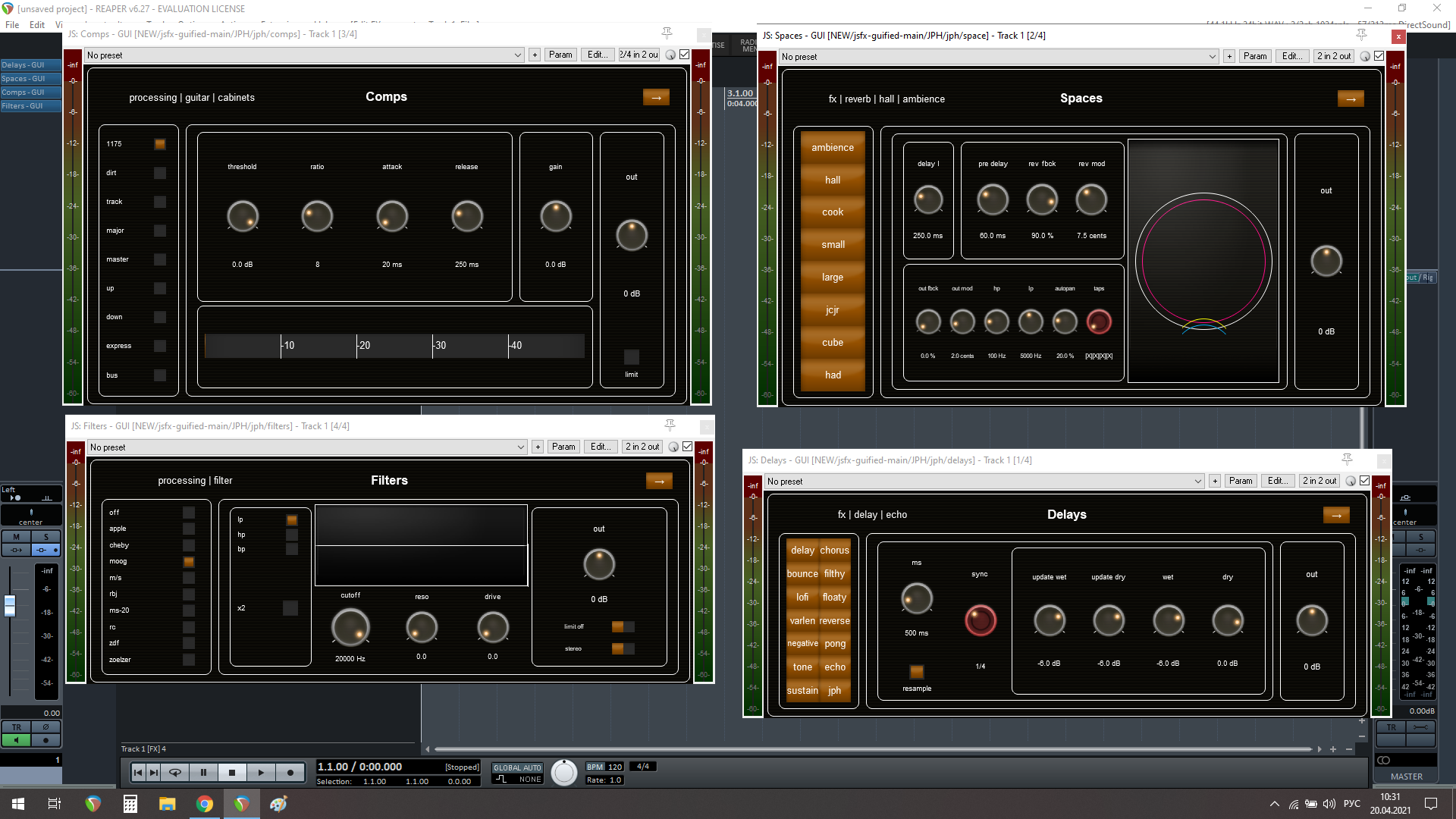Image resolution: width=1456 pixels, height=819 pixels.
Task: Toggle the 1175 compressor mode
Action: pos(160,144)
